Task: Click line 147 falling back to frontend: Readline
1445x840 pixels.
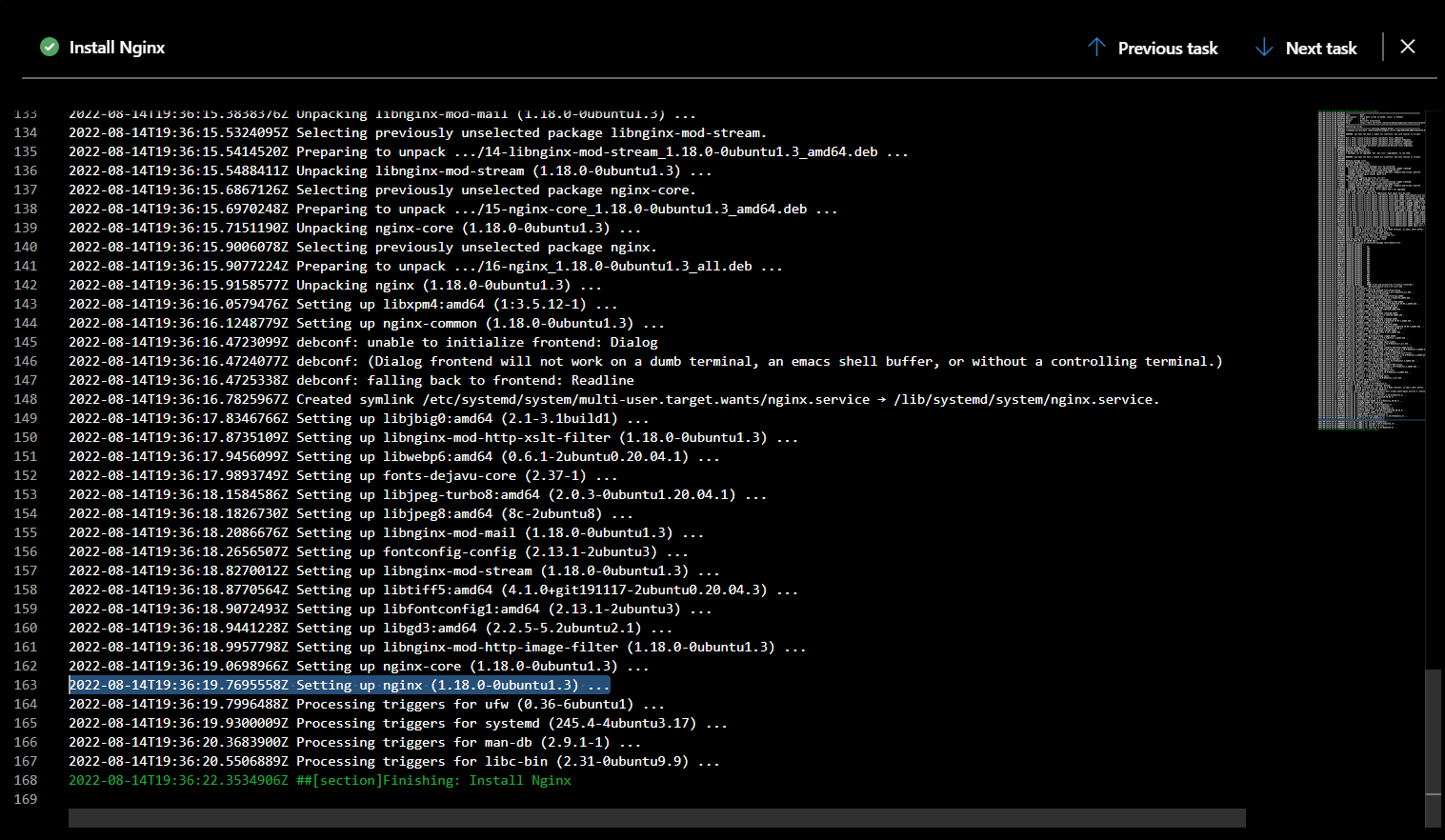Action: [351, 380]
